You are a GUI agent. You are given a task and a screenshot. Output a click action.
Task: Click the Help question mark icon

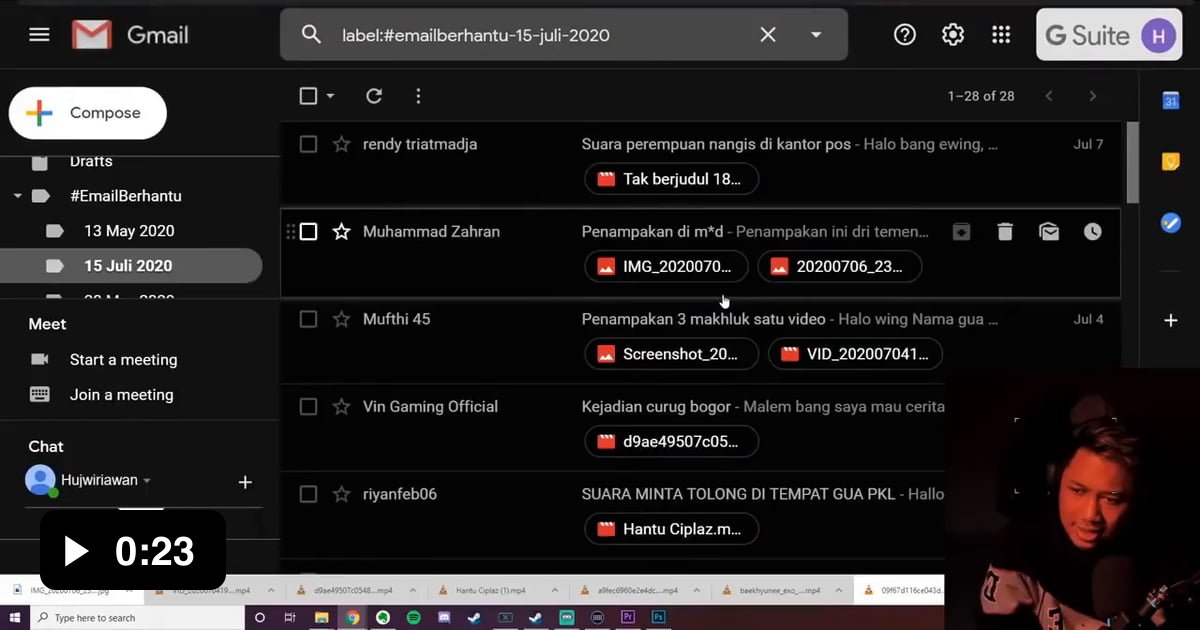905,35
